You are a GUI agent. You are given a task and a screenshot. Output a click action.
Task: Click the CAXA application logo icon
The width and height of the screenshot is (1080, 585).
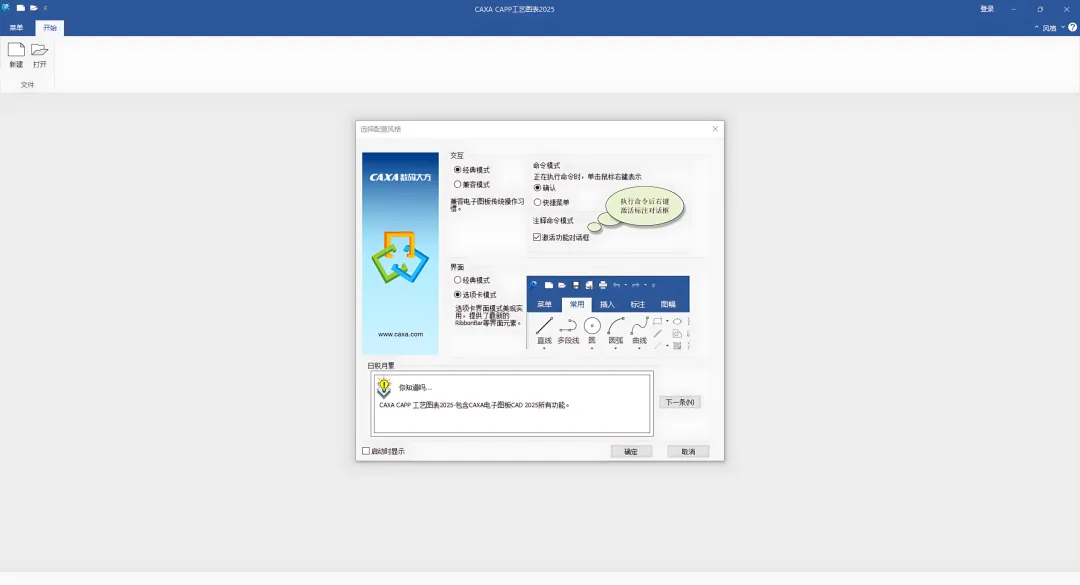pos(6,8)
